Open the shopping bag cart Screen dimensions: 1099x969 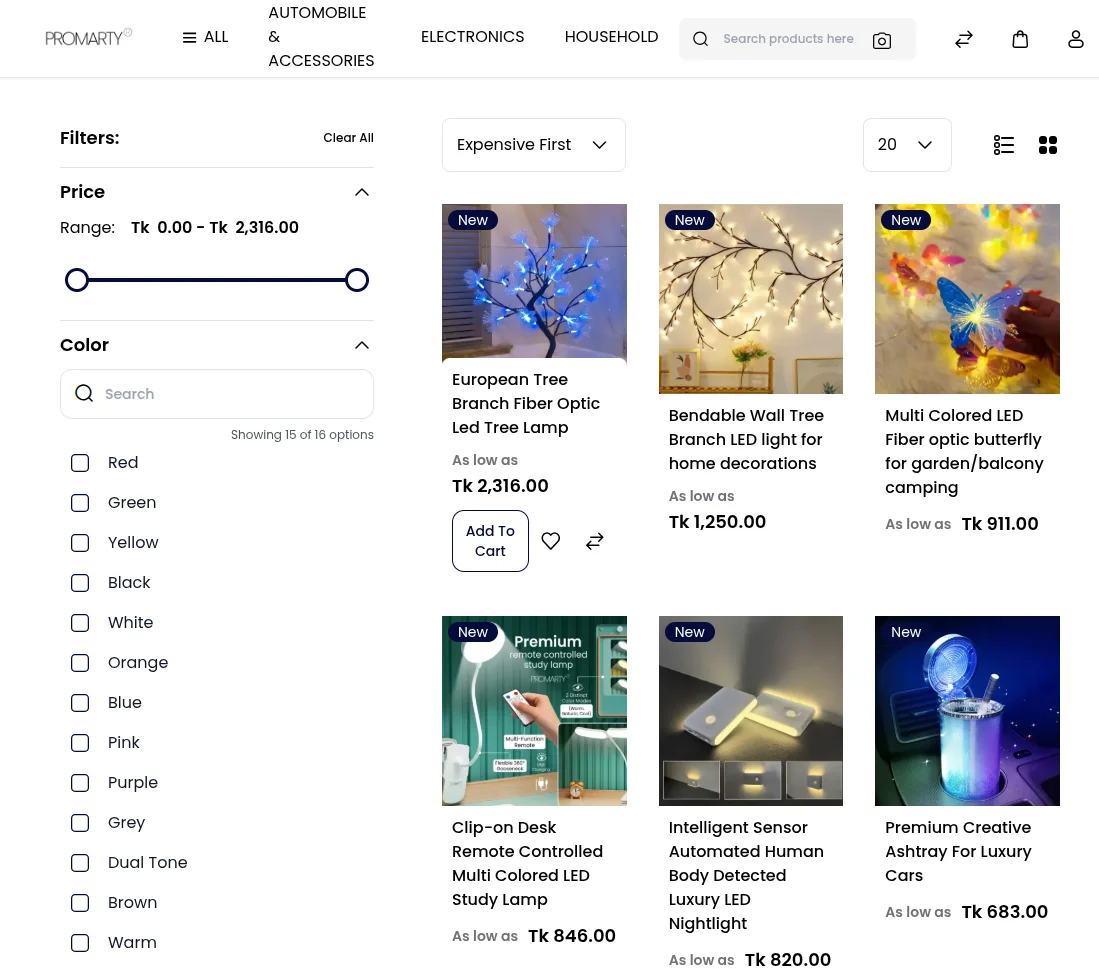pos(1020,39)
